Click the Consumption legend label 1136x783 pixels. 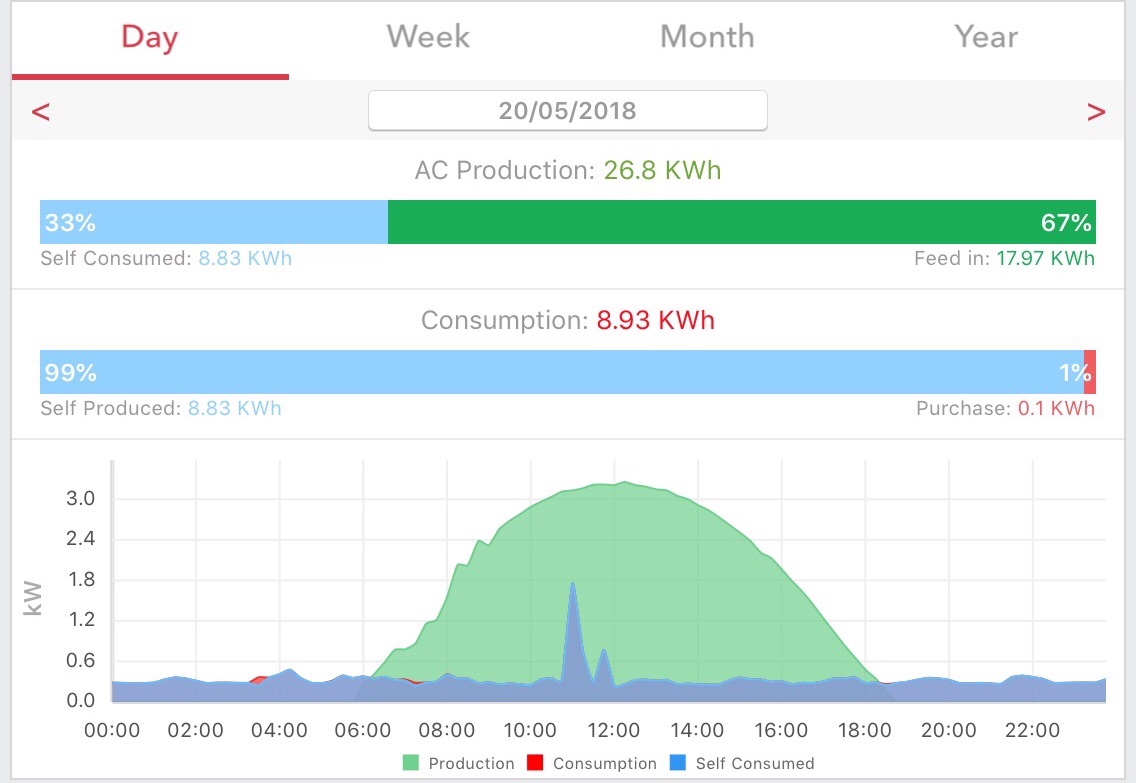[x=604, y=763]
